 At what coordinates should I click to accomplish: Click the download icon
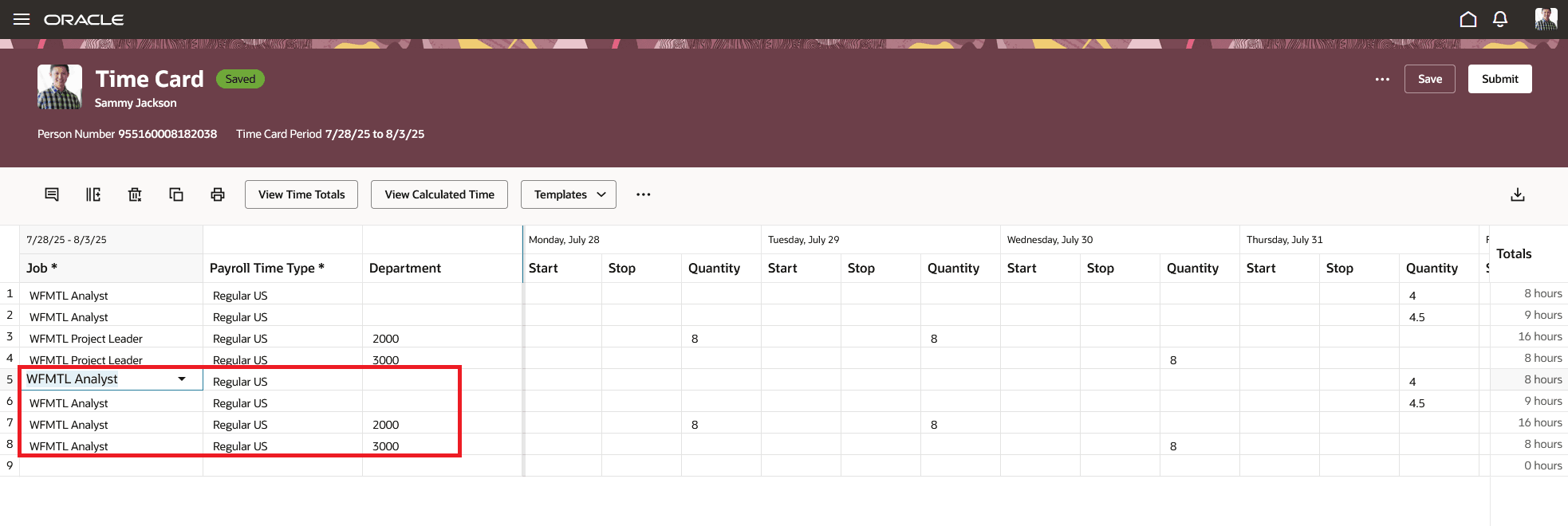coord(1518,194)
